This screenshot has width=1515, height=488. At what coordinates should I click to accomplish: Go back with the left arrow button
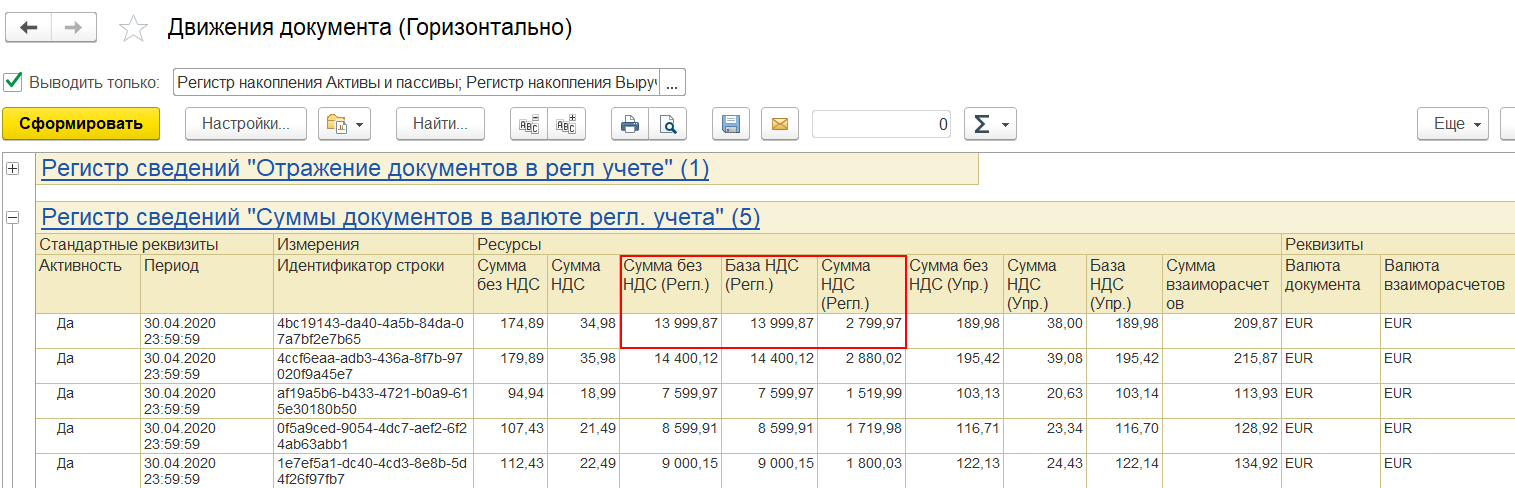tap(28, 28)
